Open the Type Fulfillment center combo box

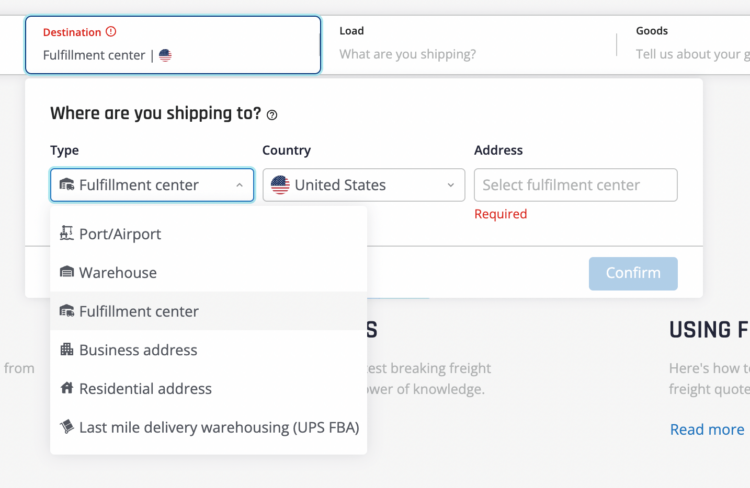click(152, 185)
